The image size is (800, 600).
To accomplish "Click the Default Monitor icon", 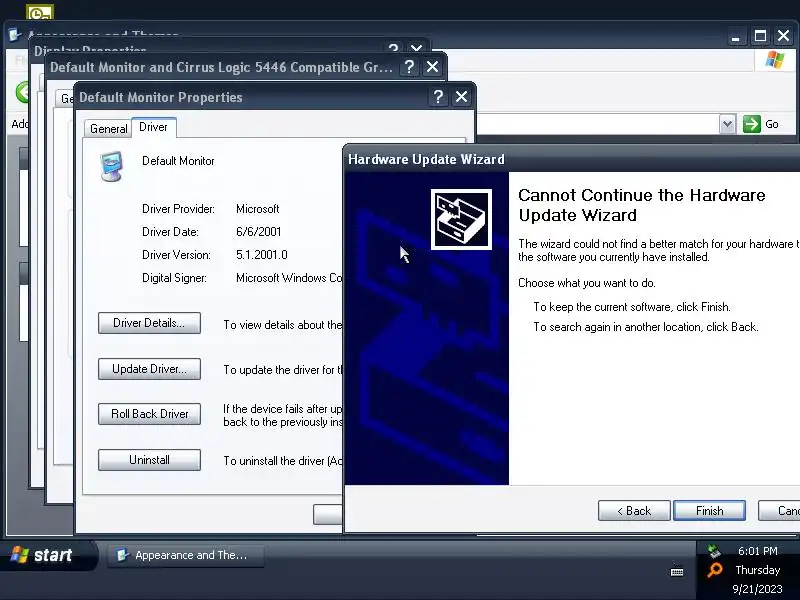I will (x=112, y=166).
